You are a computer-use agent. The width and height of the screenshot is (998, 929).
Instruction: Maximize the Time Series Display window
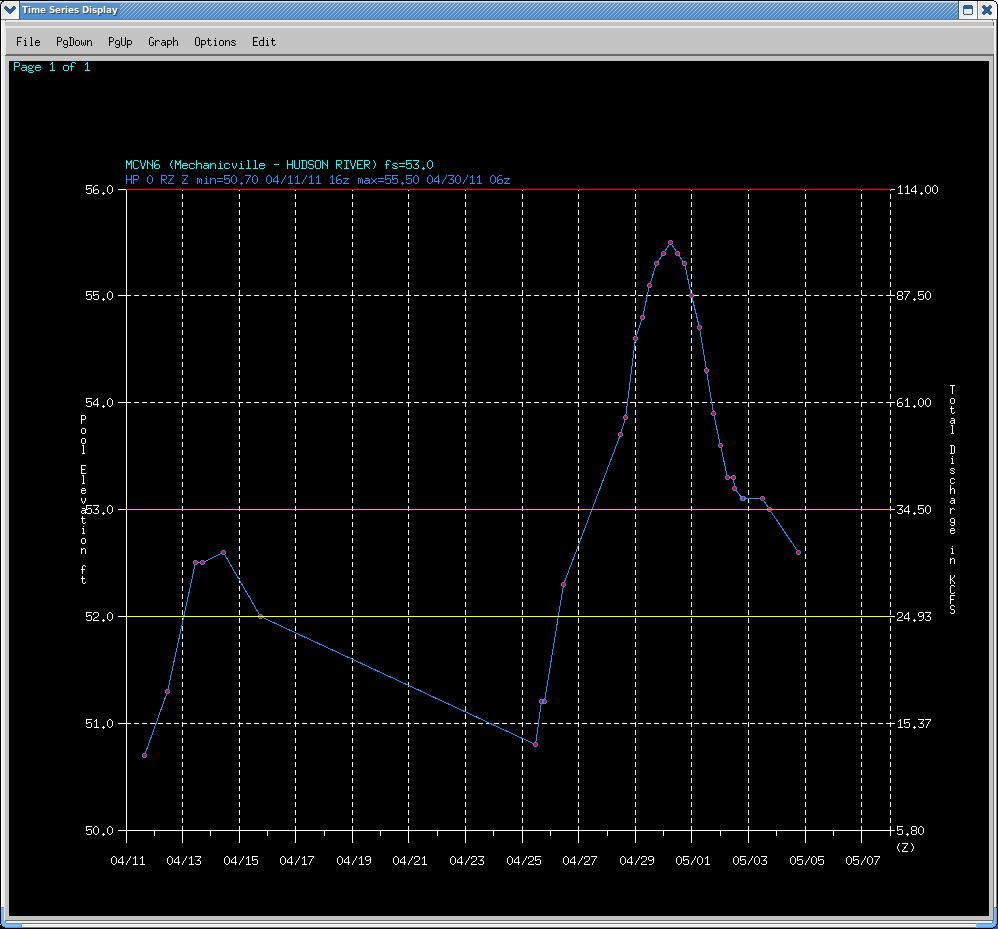tap(967, 10)
